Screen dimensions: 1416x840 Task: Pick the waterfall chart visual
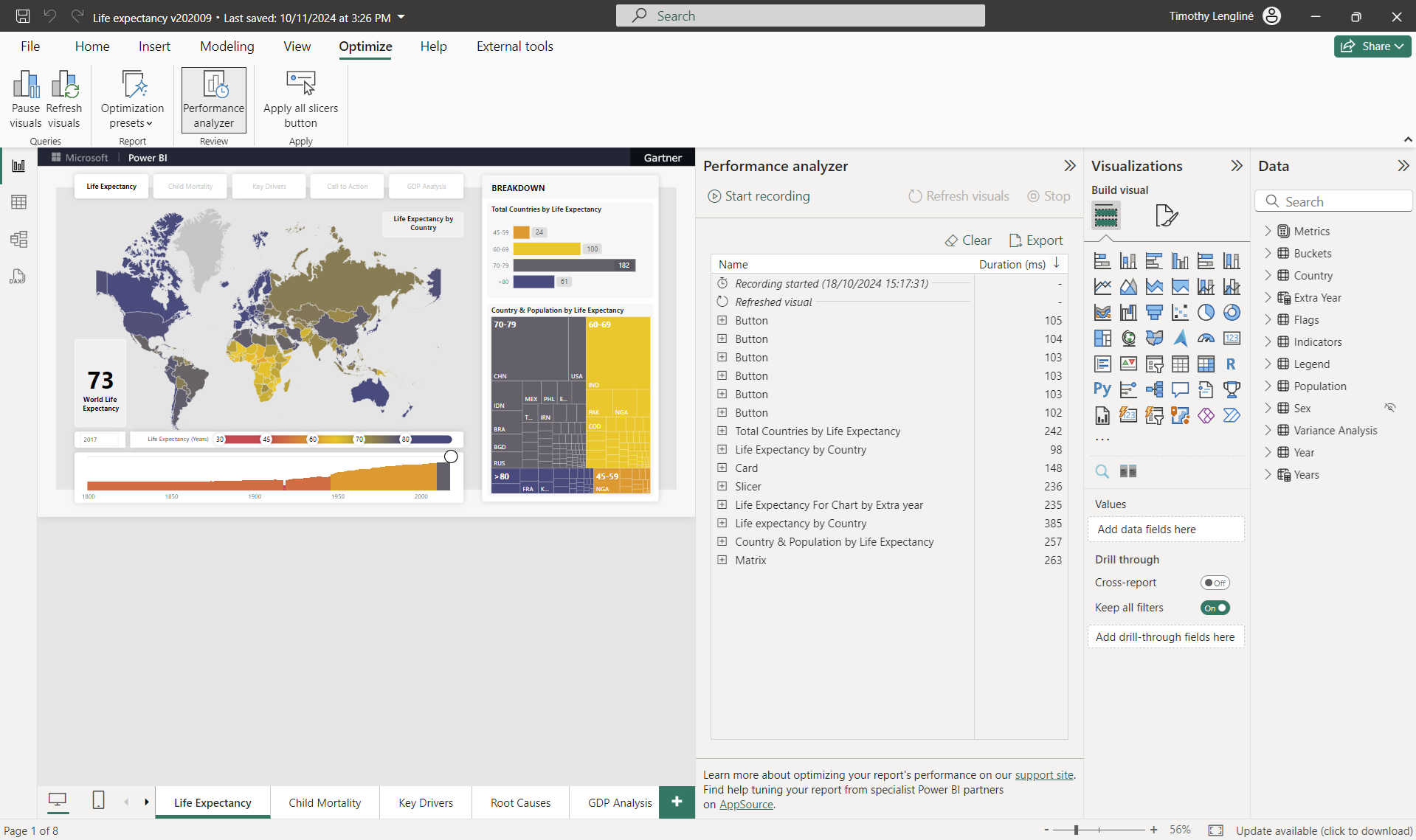[1128, 313]
